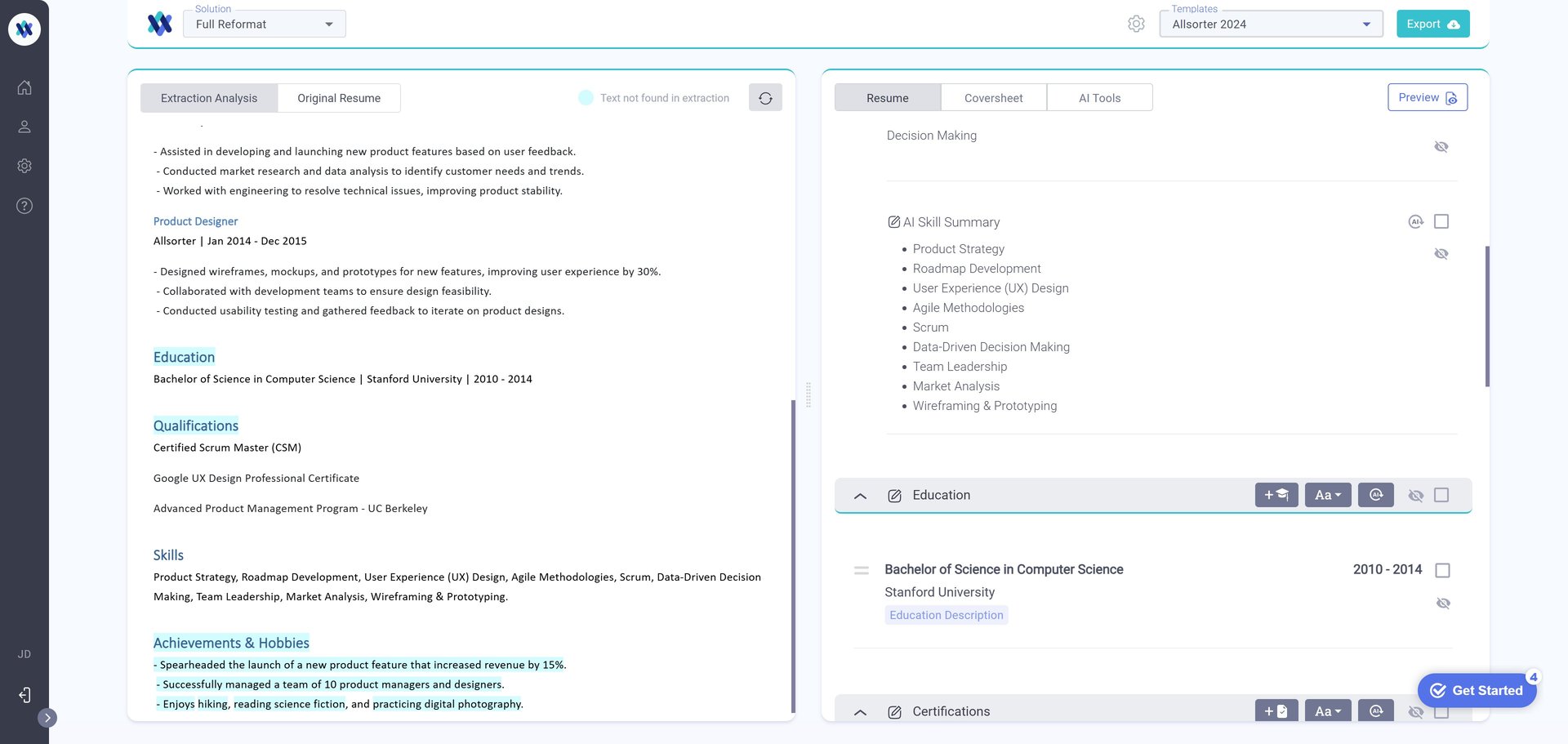
Task: Expand the sidebar with the arrow button
Action: [47, 718]
